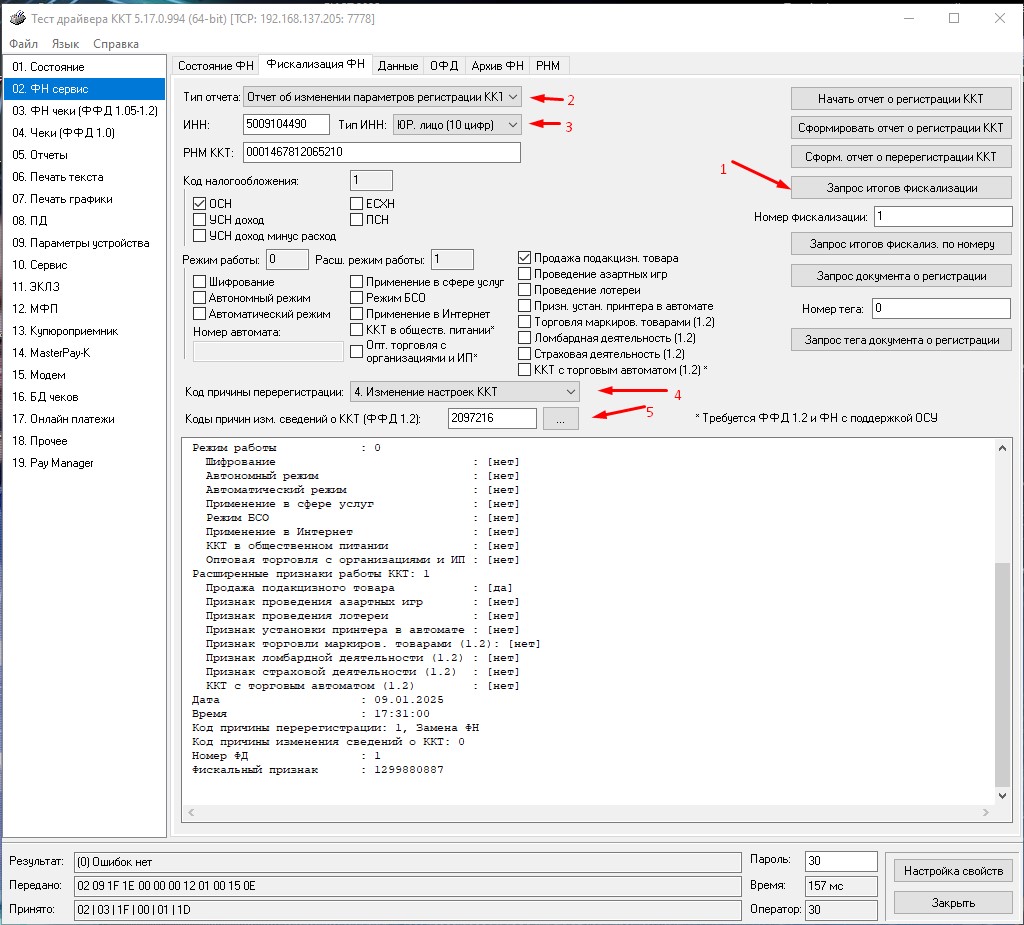The width and height of the screenshot is (1024, 925).
Task: Open the Тип ИНН dropdown
Action: click(x=457, y=124)
